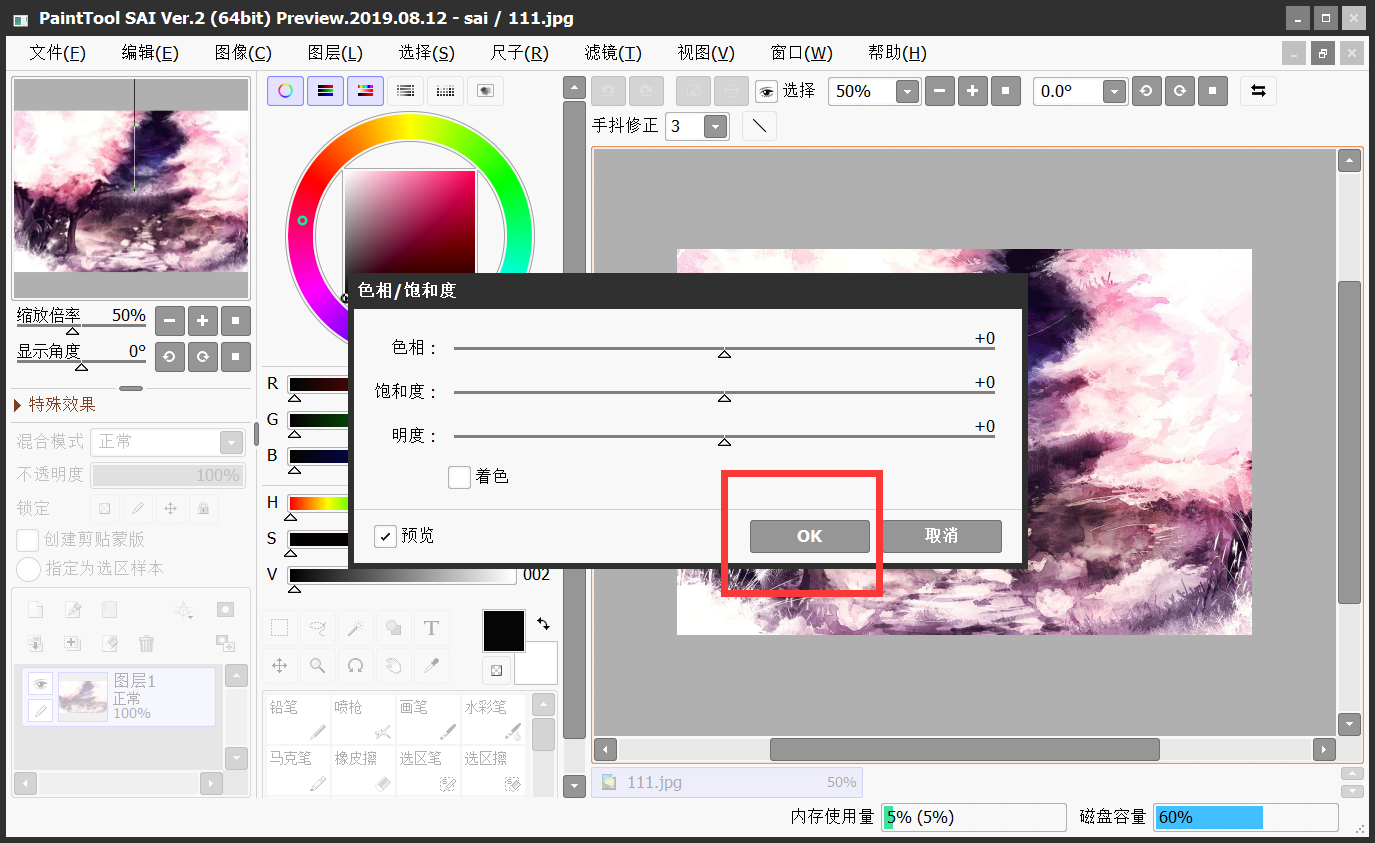Click the transparent color icon
This screenshot has height=843, width=1375.
click(x=496, y=669)
